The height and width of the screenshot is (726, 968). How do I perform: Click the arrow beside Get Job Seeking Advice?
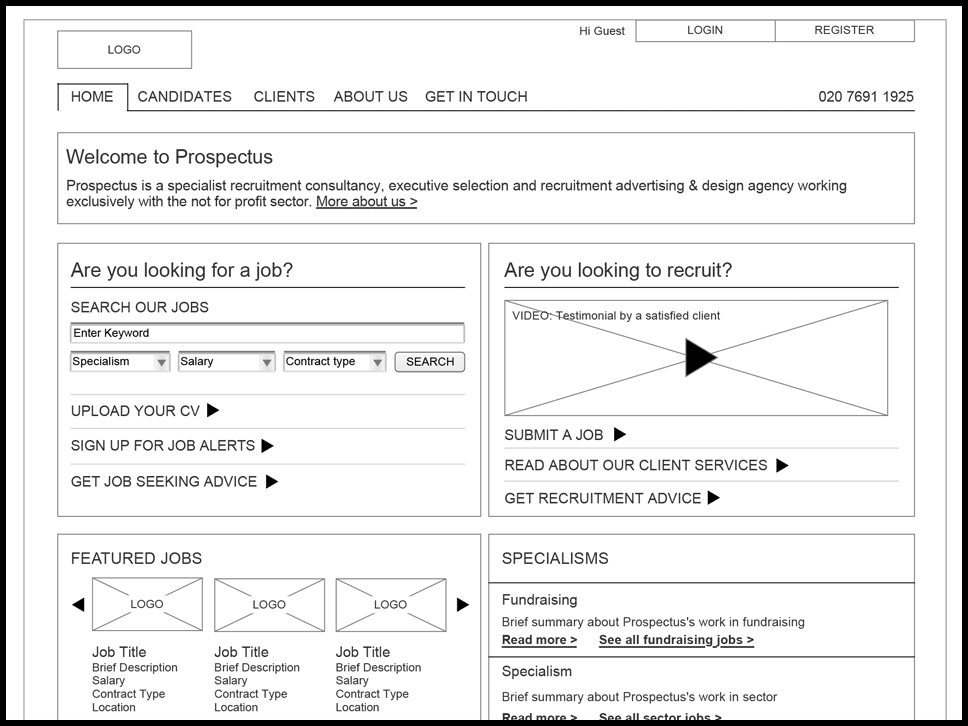[x=272, y=482]
